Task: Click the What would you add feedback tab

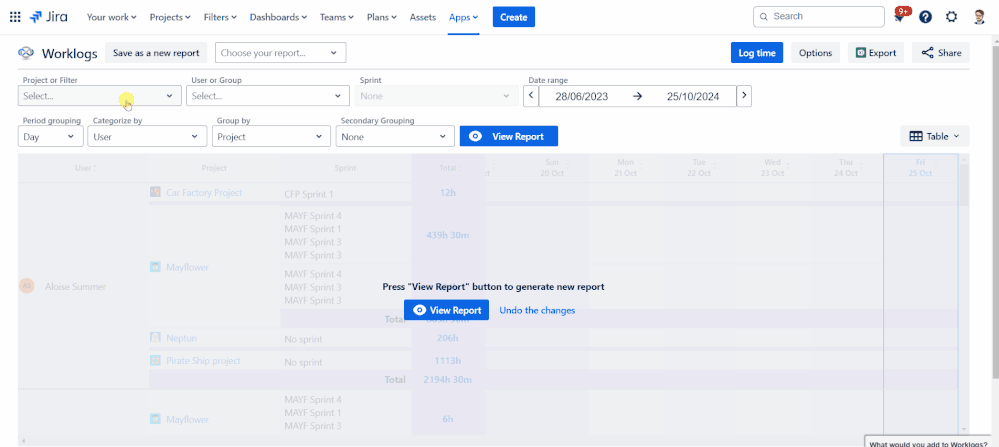Action: (928, 444)
